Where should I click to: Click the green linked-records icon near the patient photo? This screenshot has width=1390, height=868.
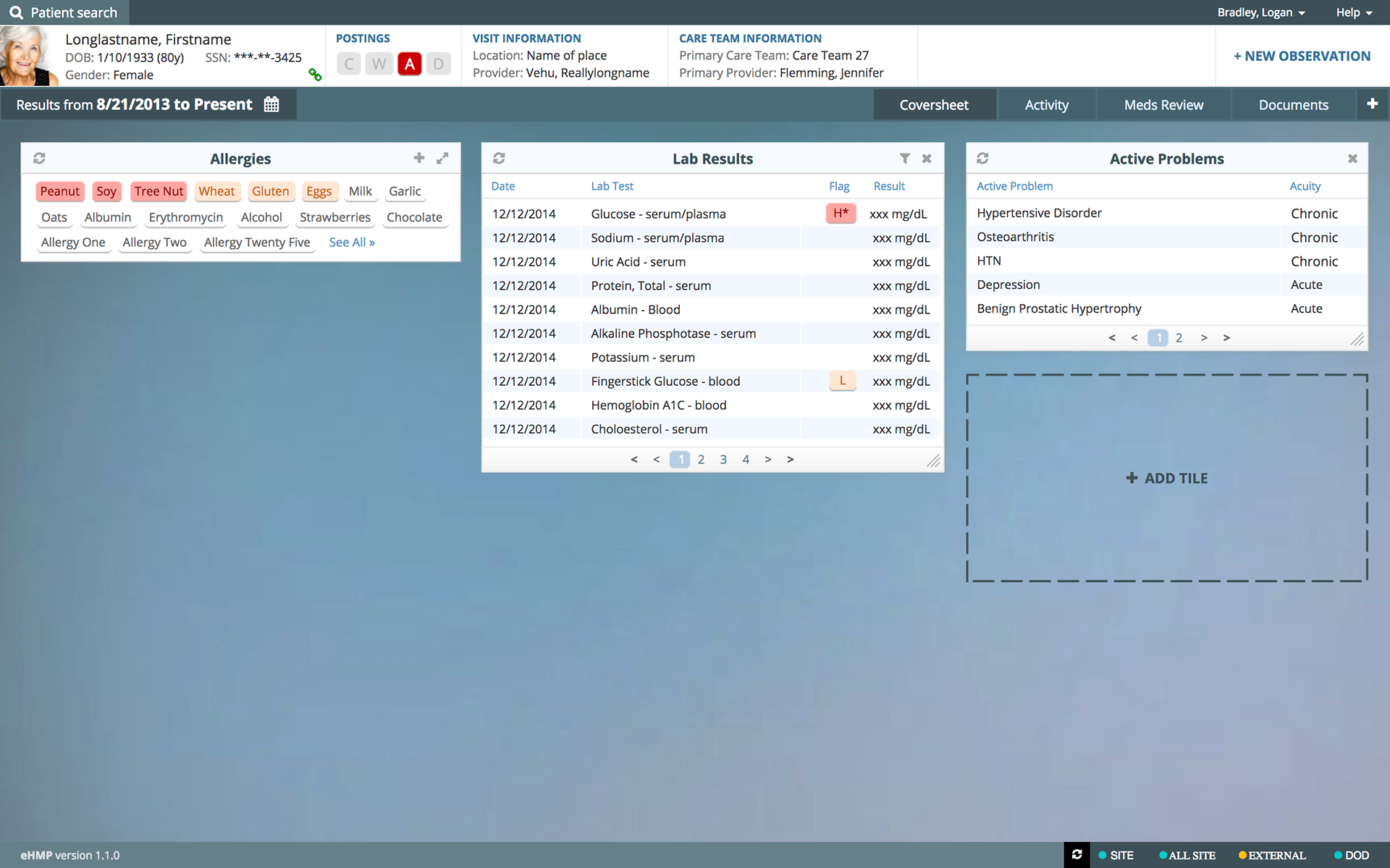(315, 75)
